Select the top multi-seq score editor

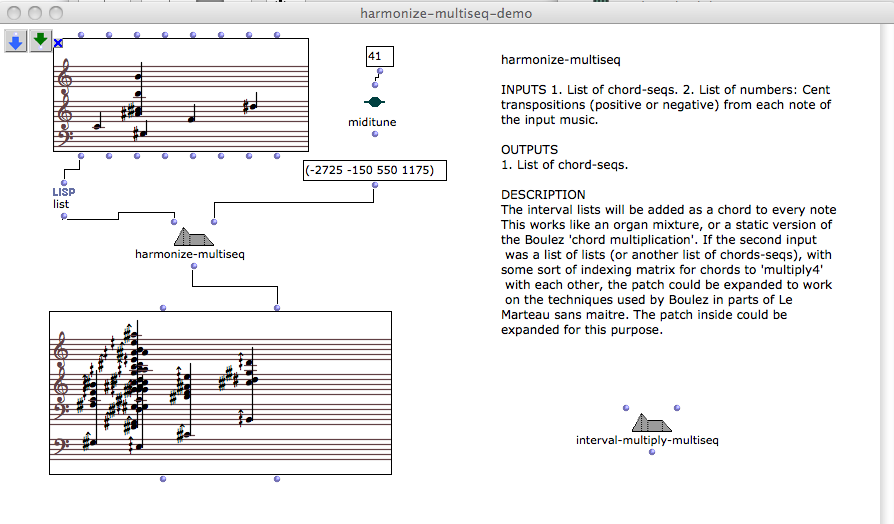pos(181,95)
